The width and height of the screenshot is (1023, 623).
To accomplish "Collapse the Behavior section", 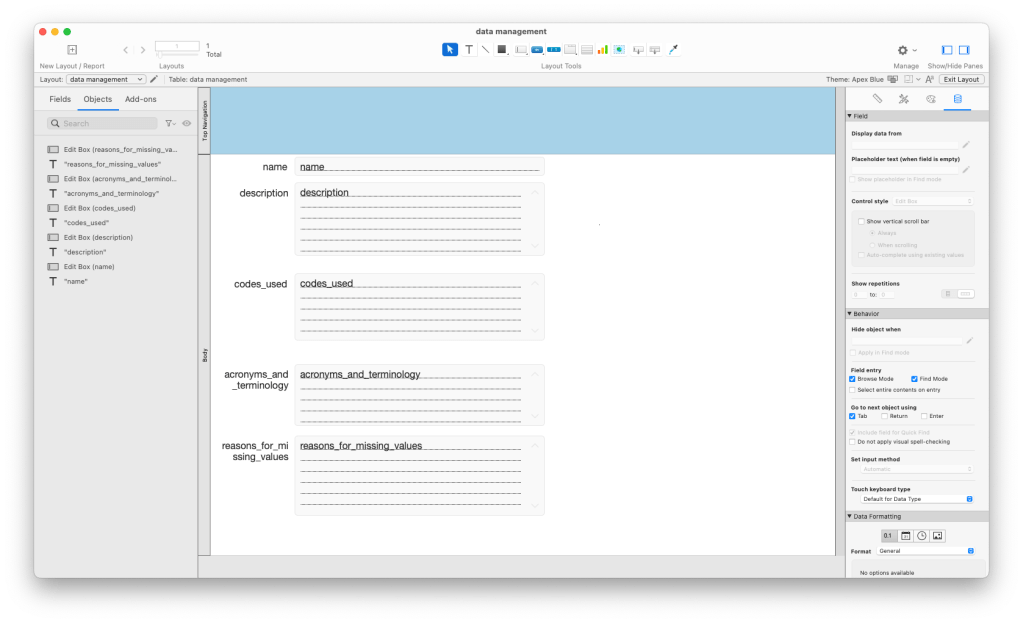I will [x=850, y=314].
